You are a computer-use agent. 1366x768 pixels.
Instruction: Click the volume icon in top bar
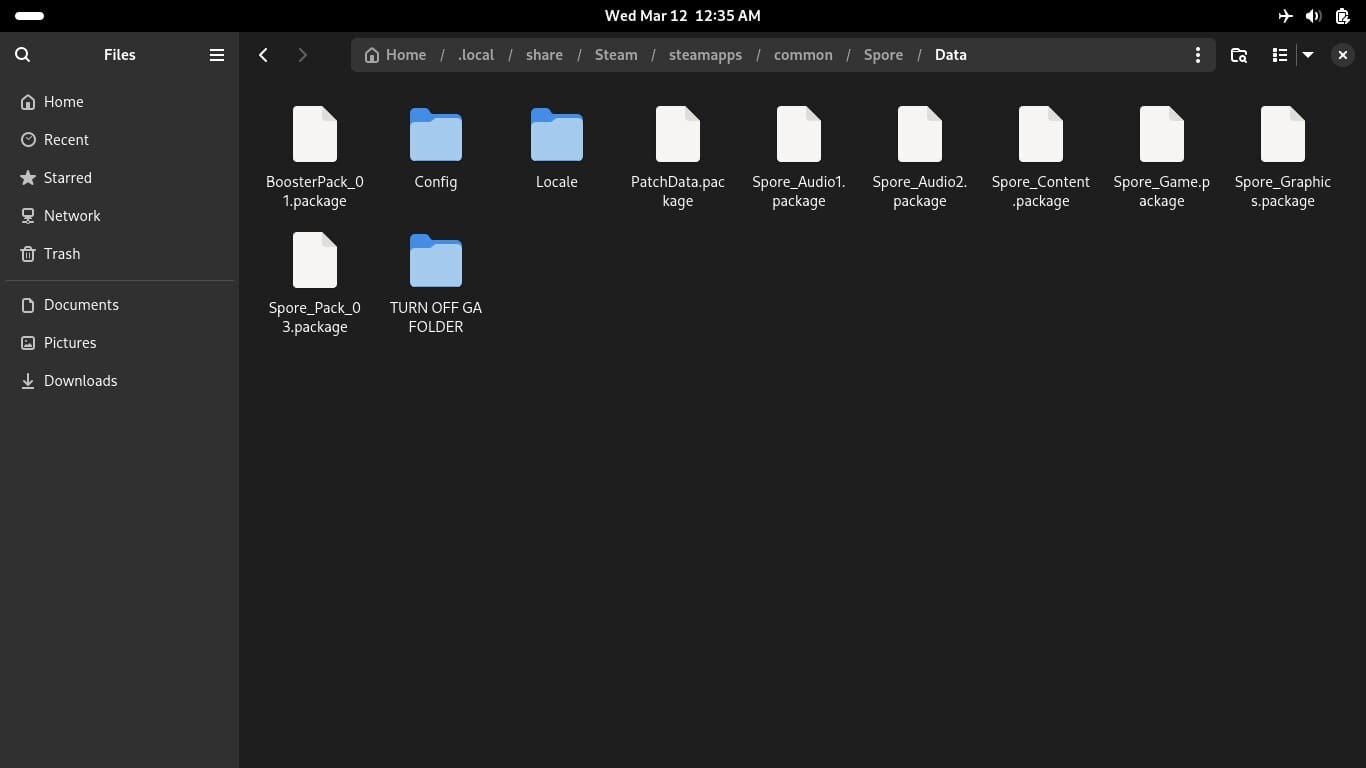pyautogui.click(x=1313, y=16)
